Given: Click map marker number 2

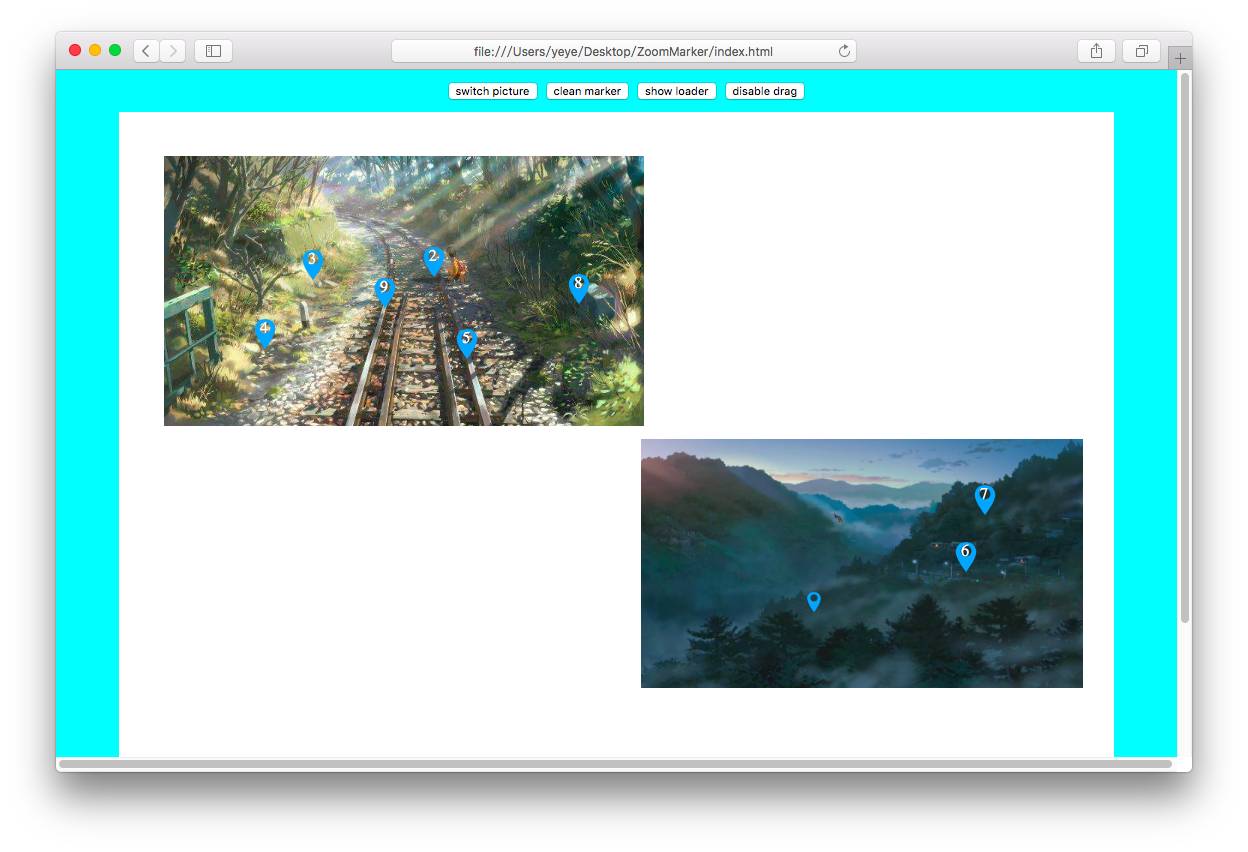Looking at the screenshot, I should coord(433,262).
